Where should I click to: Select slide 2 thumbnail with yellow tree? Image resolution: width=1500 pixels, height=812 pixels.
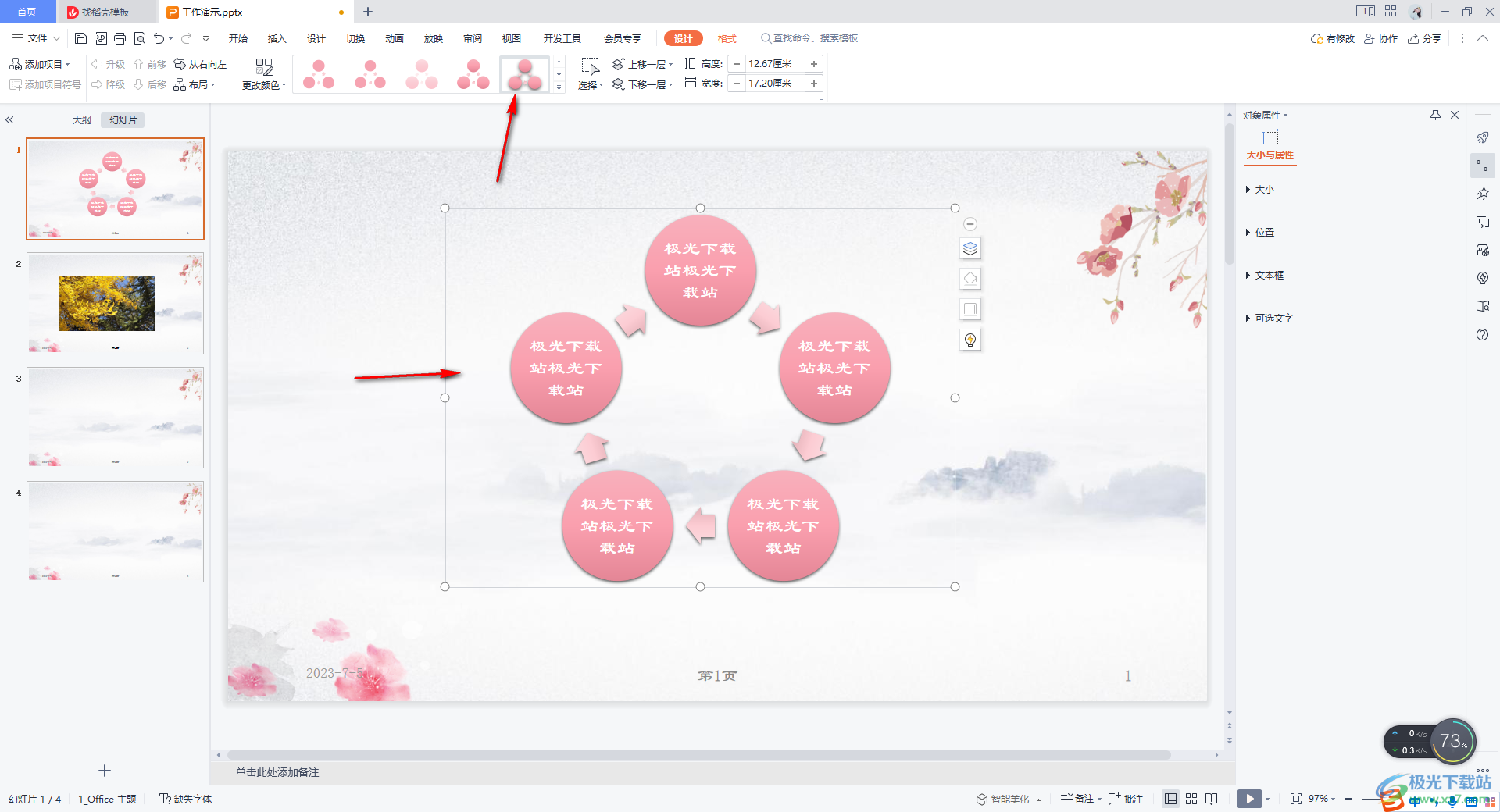pos(115,303)
